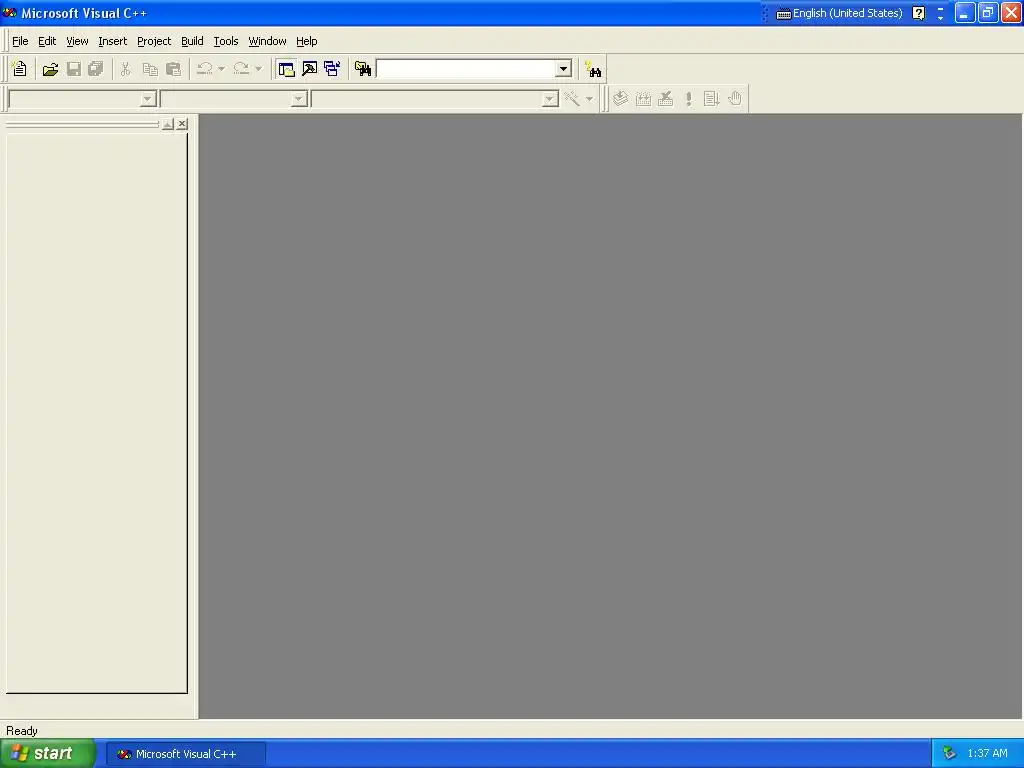Click the language bar help icon
This screenshot has width=1024, height=768.
[x=918, y=13]
